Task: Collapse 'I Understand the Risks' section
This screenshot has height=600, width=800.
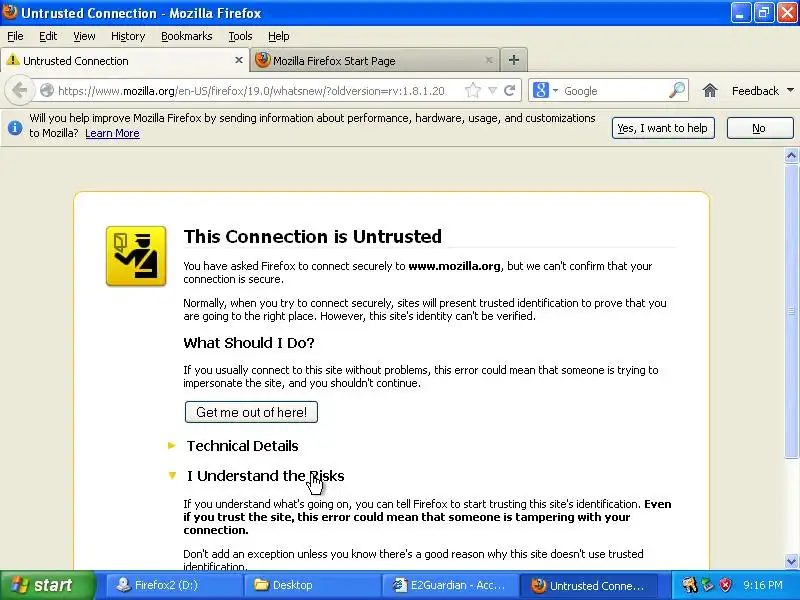Action: coord(256,476)
